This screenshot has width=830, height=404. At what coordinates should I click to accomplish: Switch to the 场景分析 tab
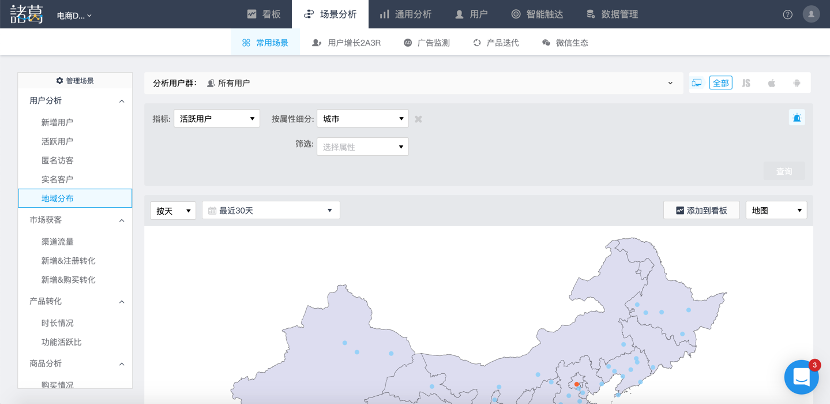[330, 14]
